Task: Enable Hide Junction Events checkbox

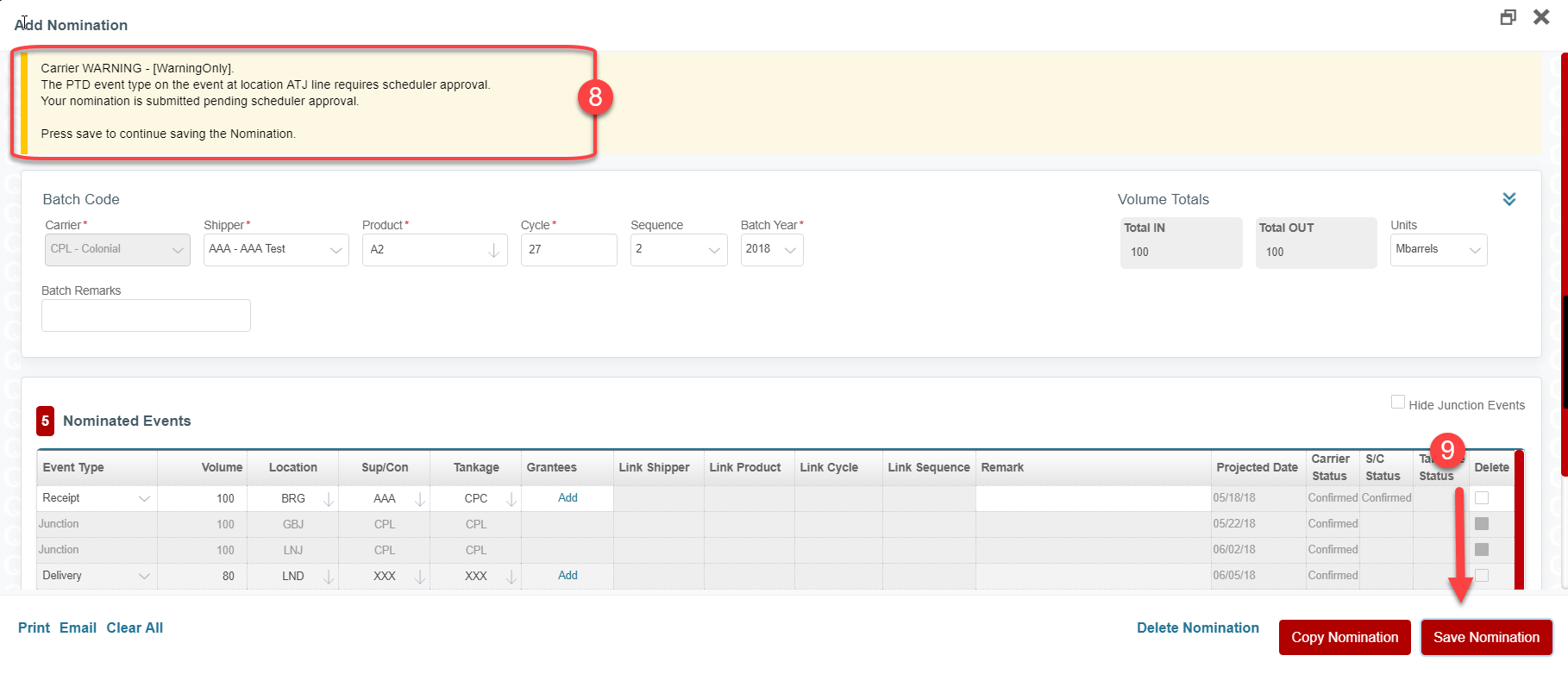Action: [x=1397, y=403]
